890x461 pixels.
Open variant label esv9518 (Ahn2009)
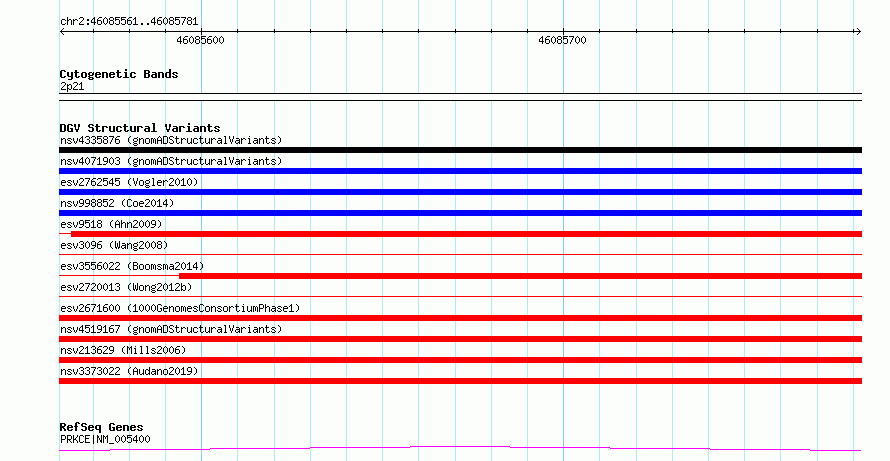111,224
